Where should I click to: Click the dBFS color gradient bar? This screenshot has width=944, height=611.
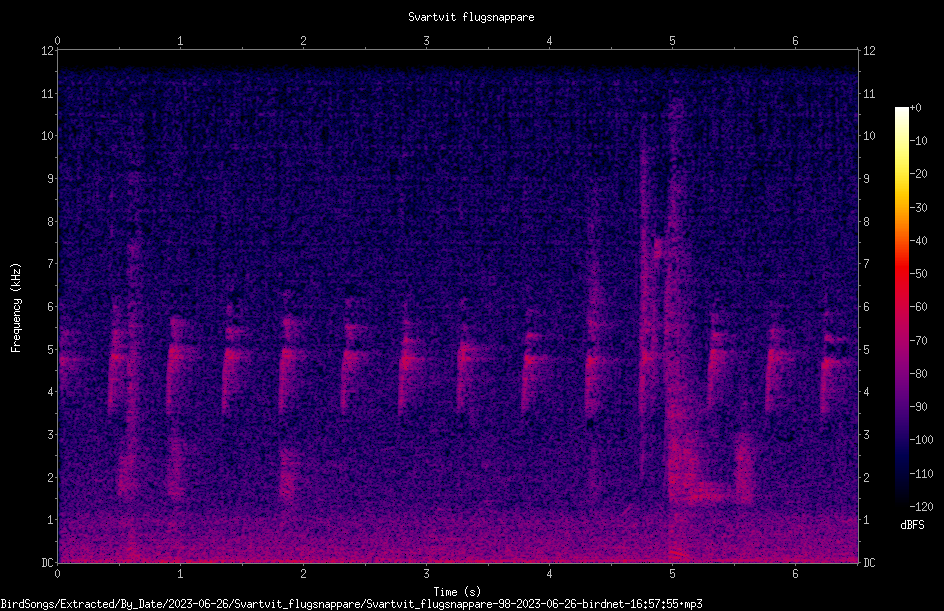901,306
